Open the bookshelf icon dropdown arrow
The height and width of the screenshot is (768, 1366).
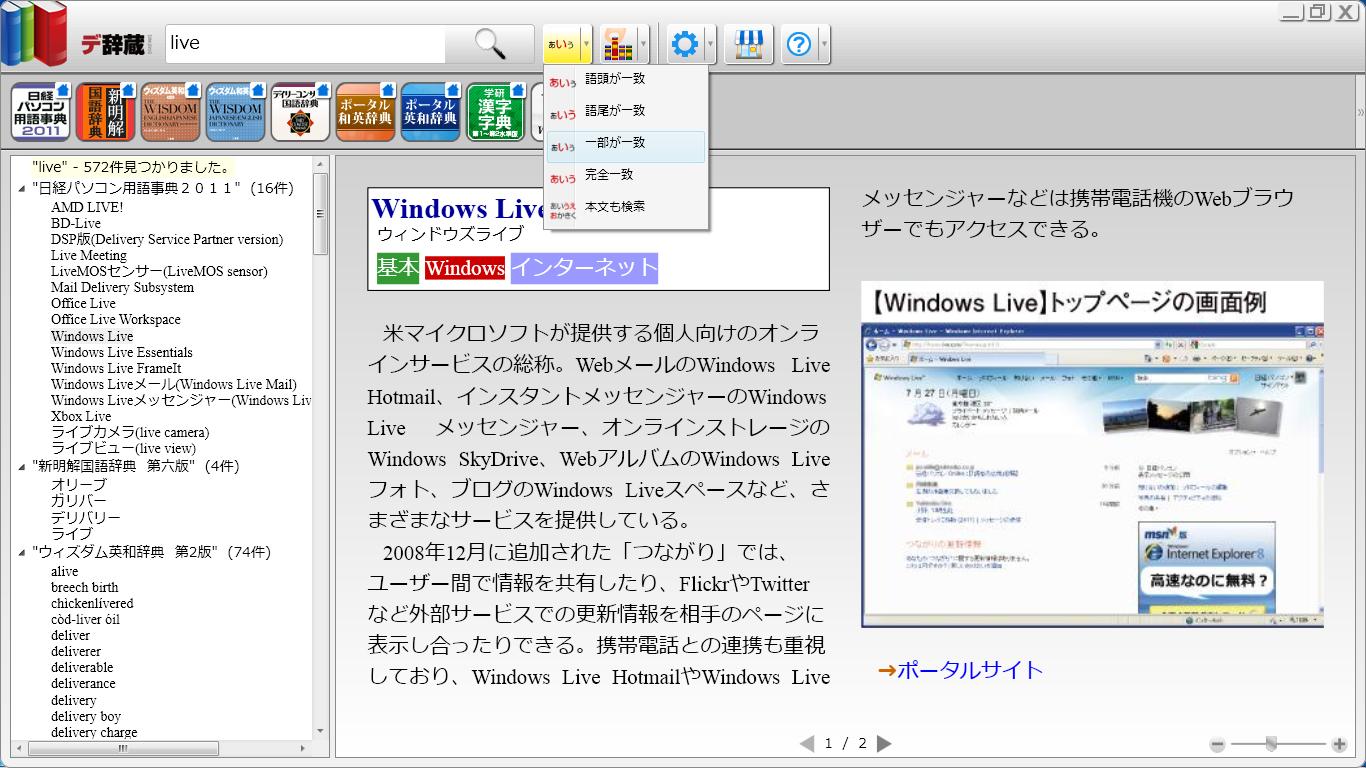click(643, 44)
